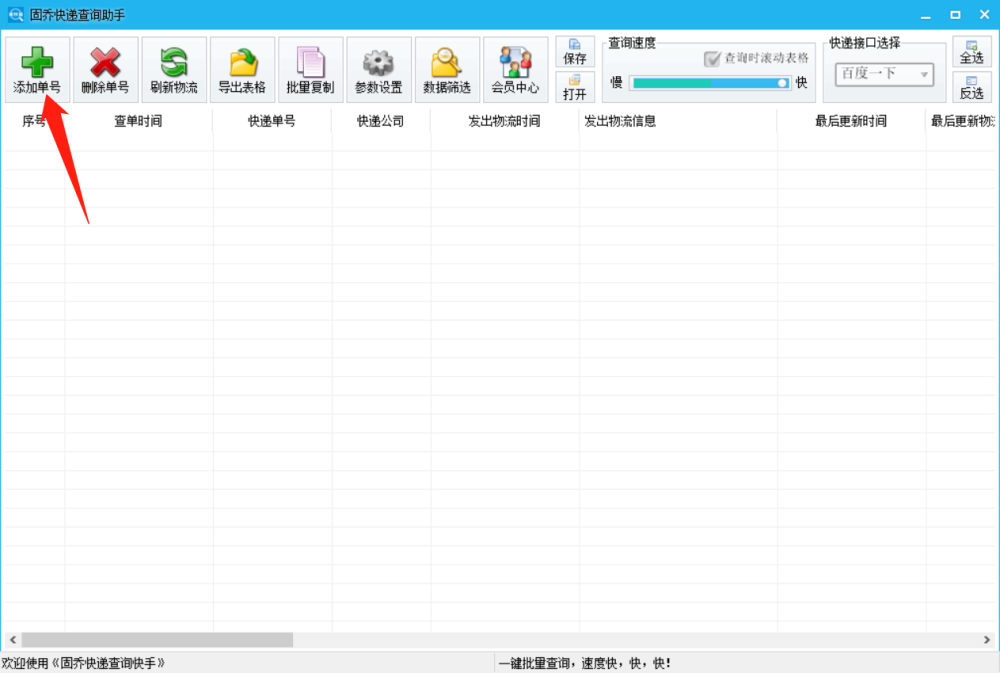
Task: Minimize the 固乔快递查询助手 window
Action: [x=925, y=15]
